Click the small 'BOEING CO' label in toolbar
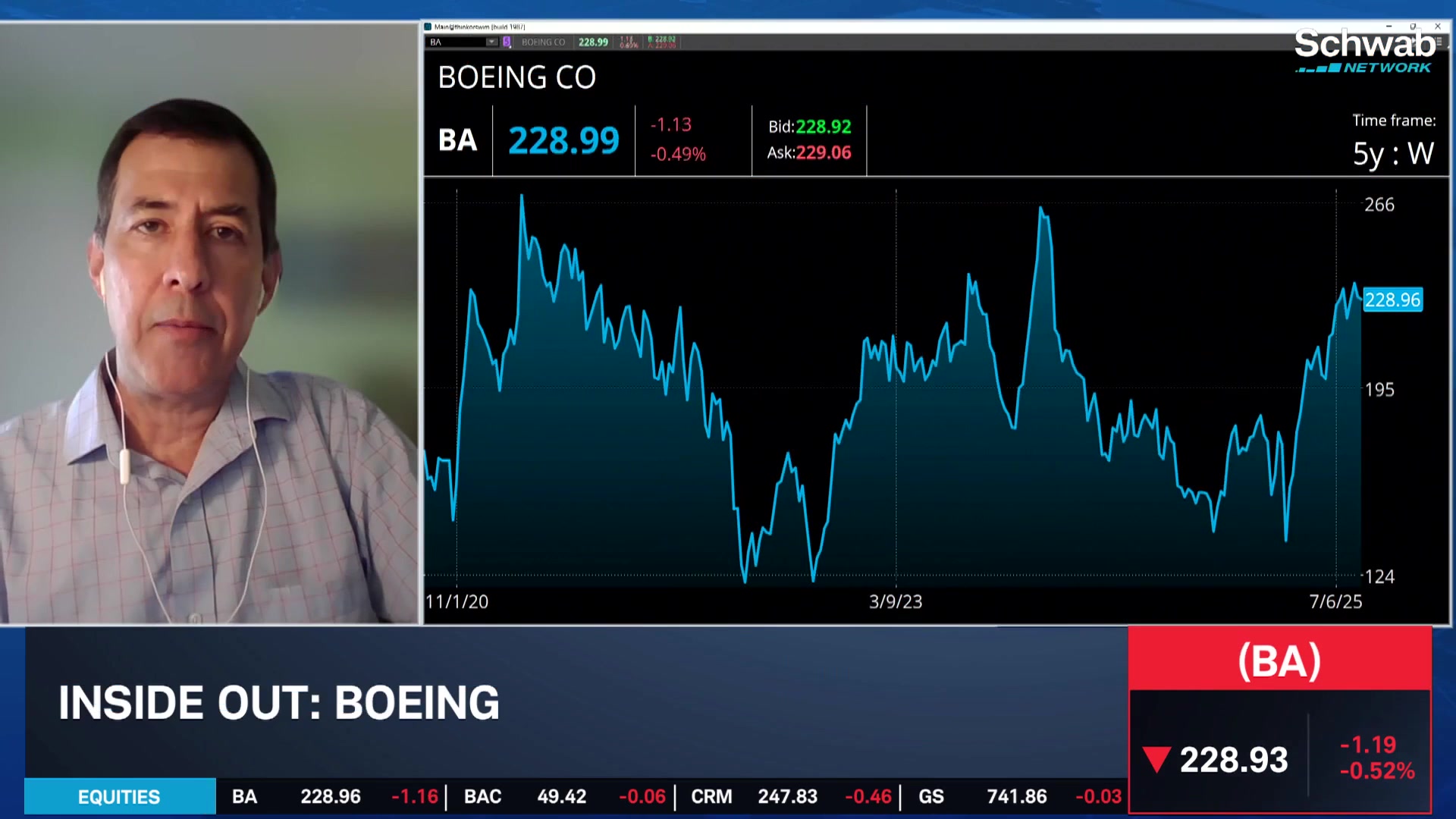This screenshot has height=819, width=1456. (x=543, y=42)
